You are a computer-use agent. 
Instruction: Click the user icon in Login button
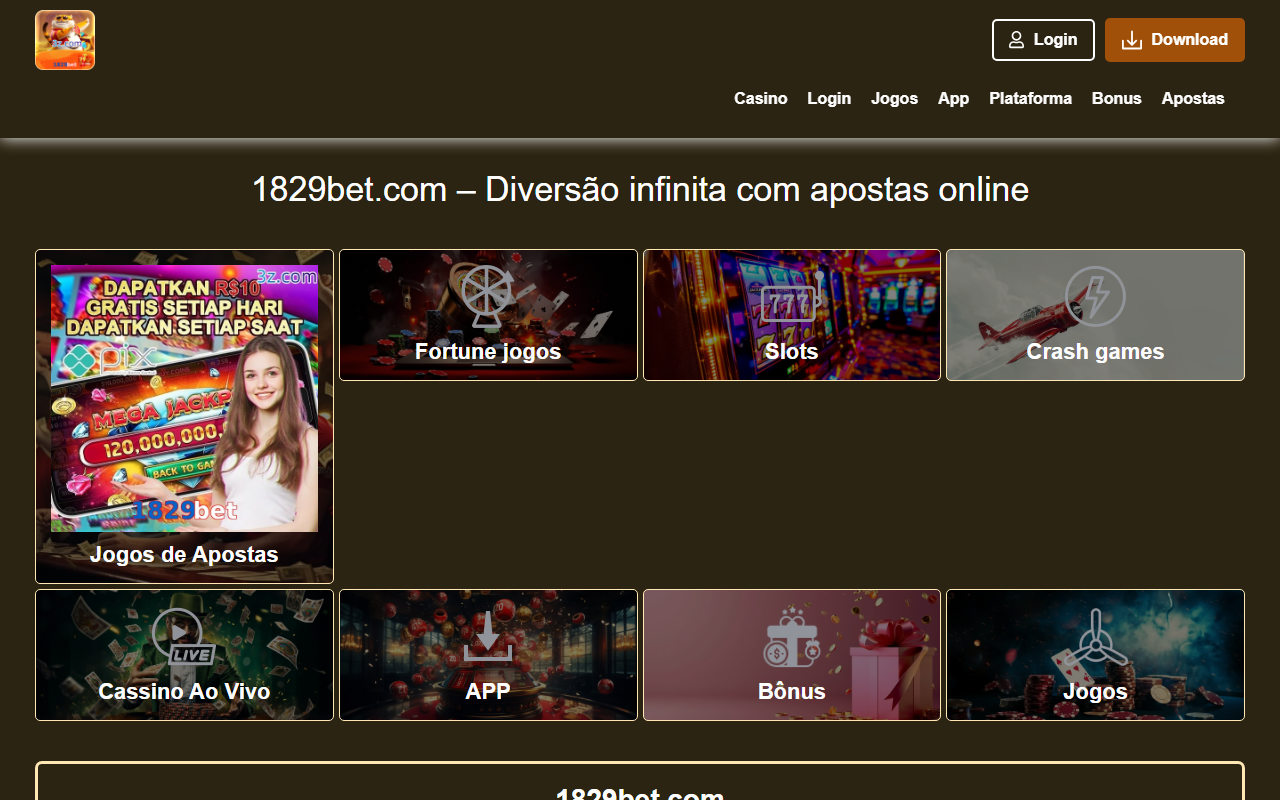pyautogui.click(x=1017, y=40)
